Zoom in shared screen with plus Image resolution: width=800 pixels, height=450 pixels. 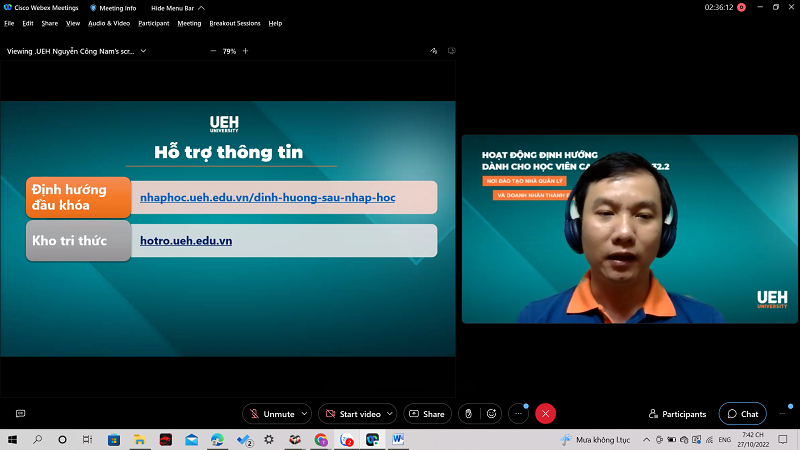point(245,51)
